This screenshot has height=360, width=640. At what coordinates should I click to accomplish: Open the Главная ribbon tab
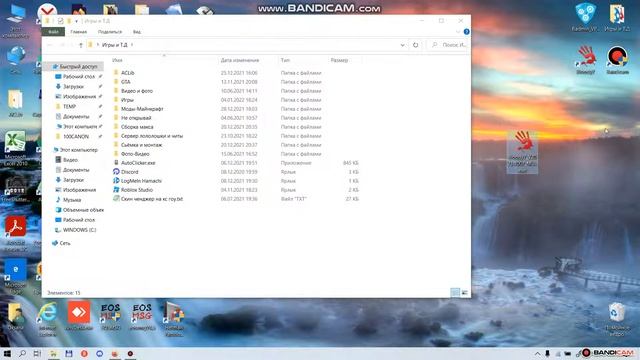[x=78, y=31]
